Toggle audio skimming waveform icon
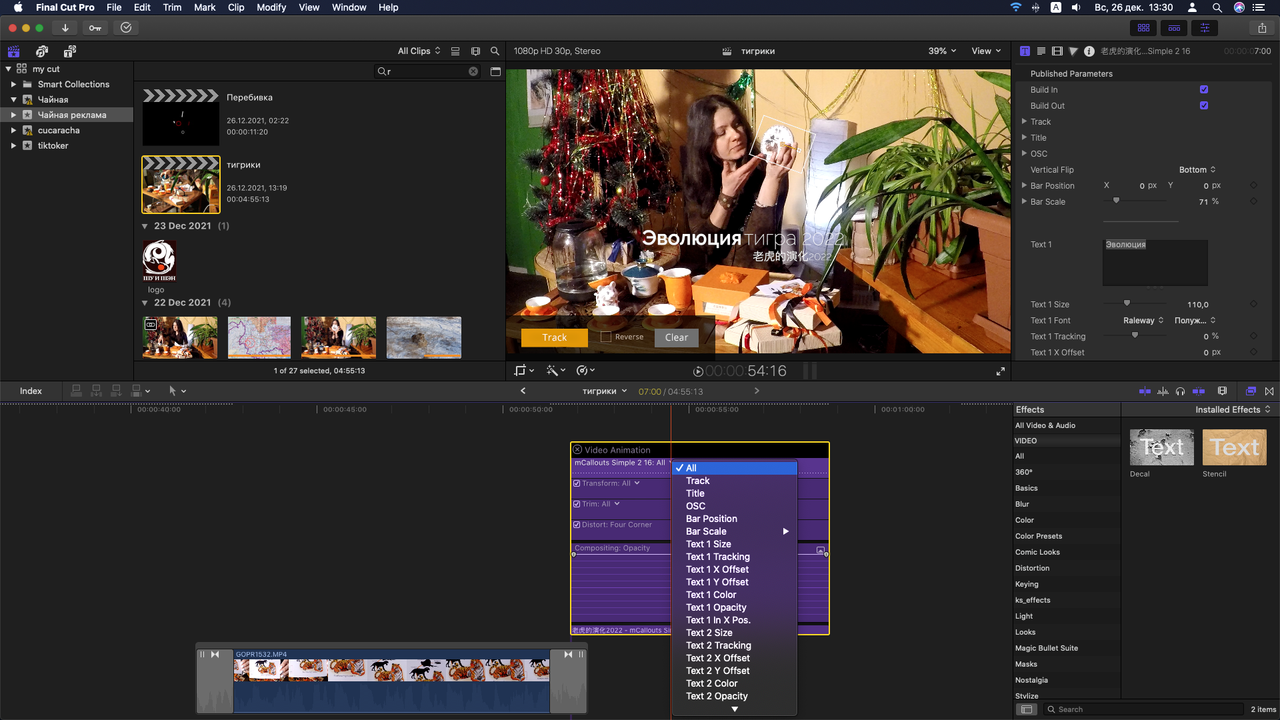The height and width of the screenshot is (720, 1280). [x=1164, y=391]
